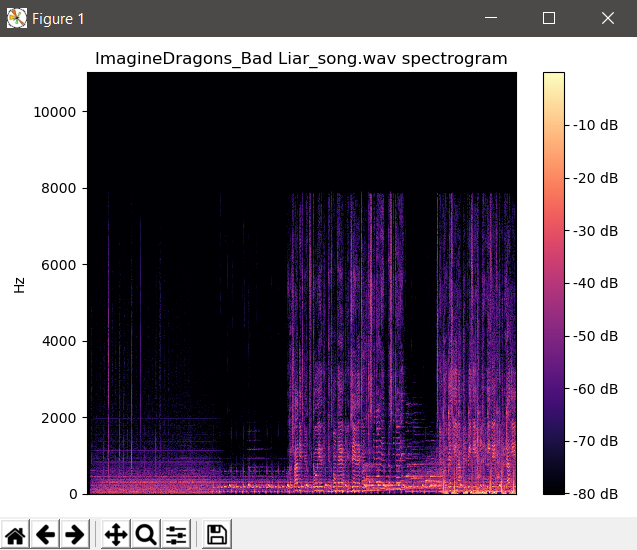Click the -30 dB colorbar label
Viewport: 637px width, 550px height.
(x=596, y=231)
